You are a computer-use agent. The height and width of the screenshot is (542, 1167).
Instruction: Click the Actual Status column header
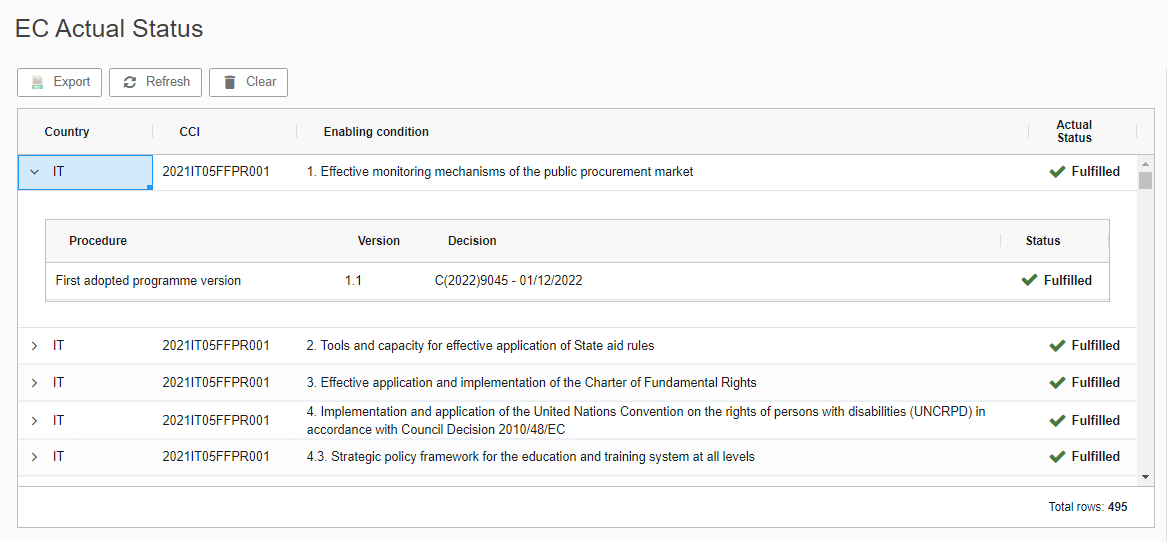[1074, 131]
